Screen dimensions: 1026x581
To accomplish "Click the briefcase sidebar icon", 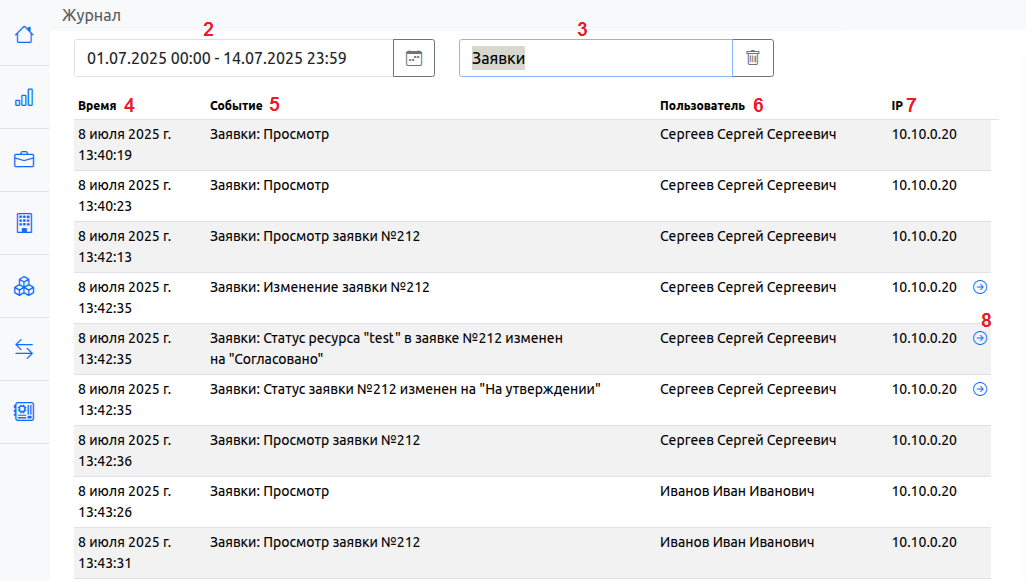I will click(24, 160).
